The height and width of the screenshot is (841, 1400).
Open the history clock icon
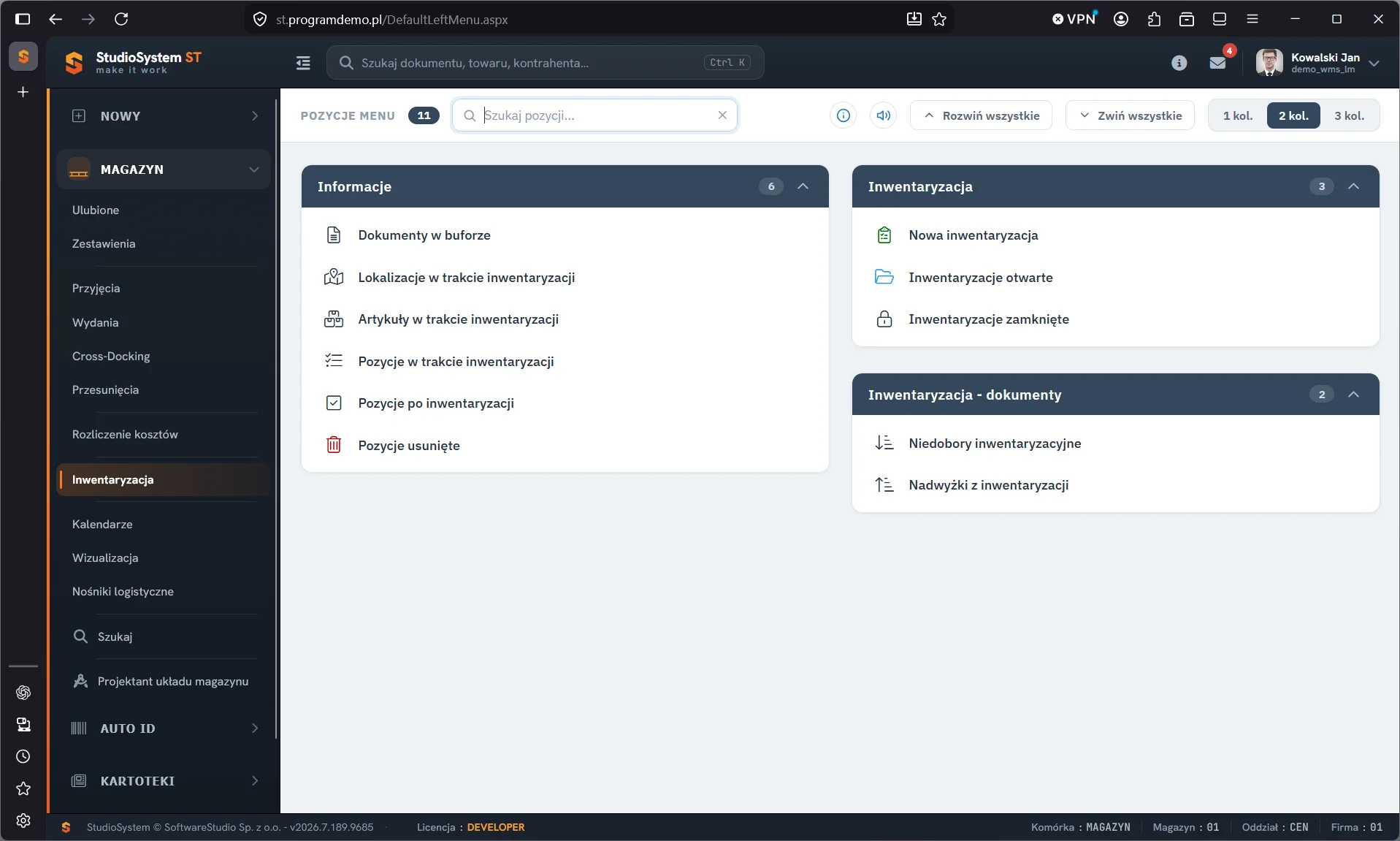[23, 756]
